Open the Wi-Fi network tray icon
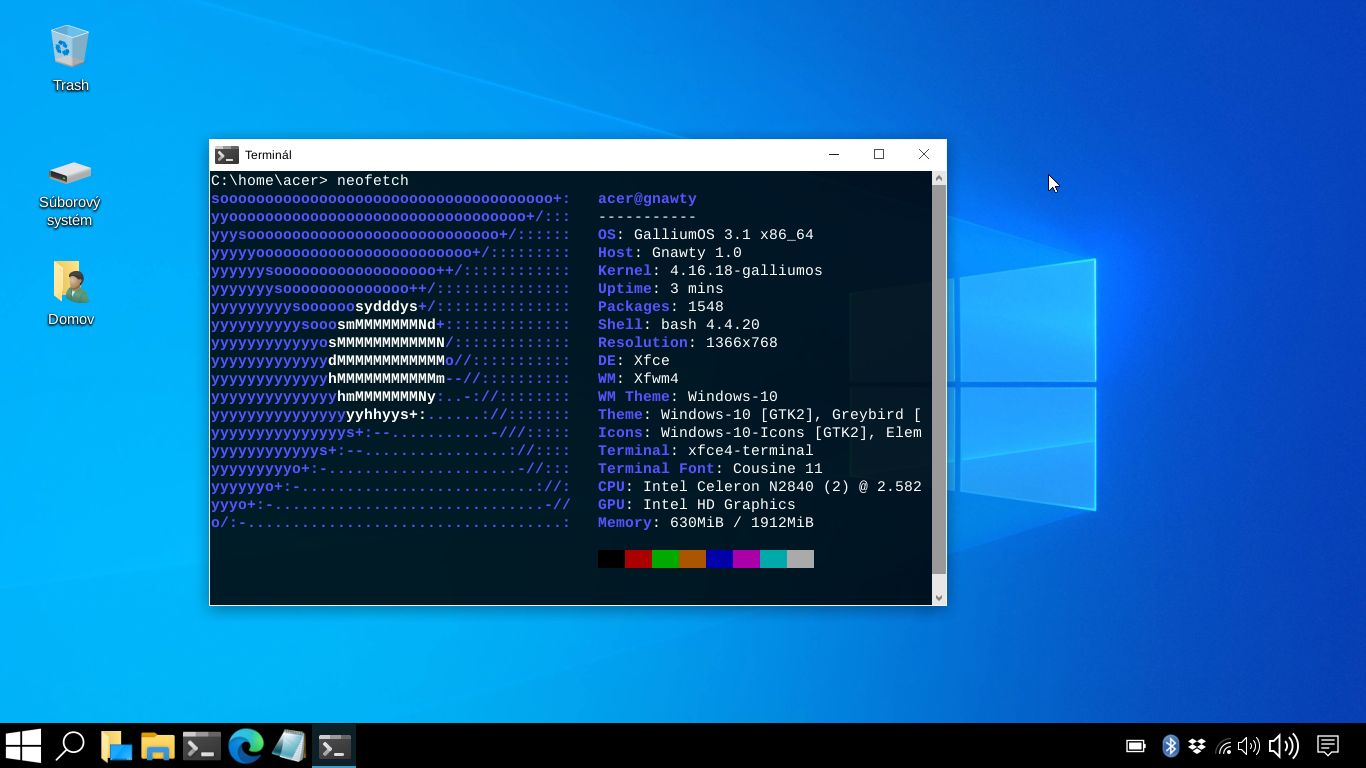This screenshot has width=1366, height=768. 1224,746
